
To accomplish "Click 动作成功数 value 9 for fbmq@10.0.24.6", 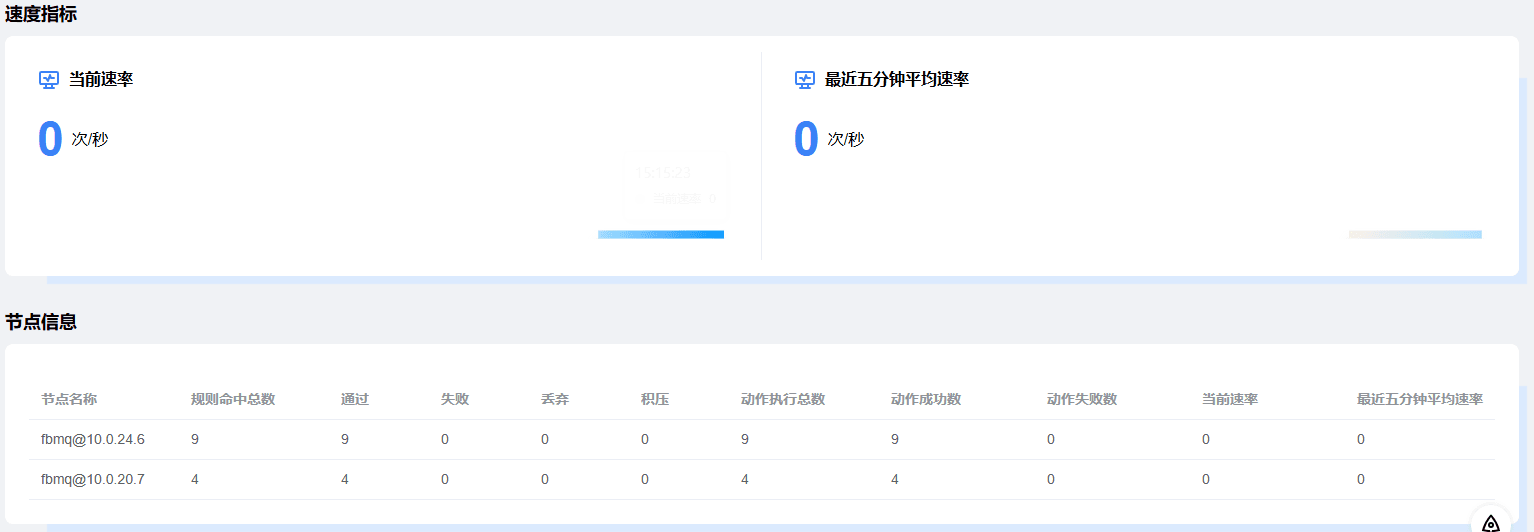I will click(x=895, y=439).
